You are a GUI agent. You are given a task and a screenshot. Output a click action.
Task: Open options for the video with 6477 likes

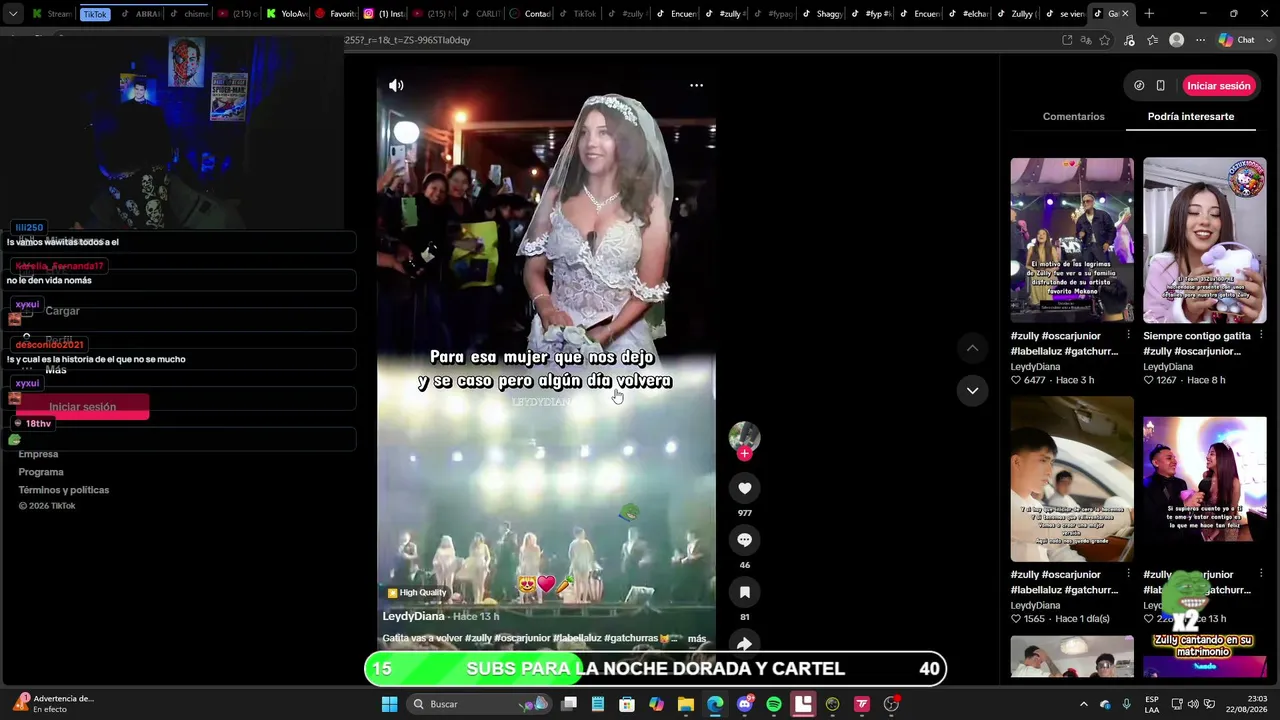point(1128,335)
